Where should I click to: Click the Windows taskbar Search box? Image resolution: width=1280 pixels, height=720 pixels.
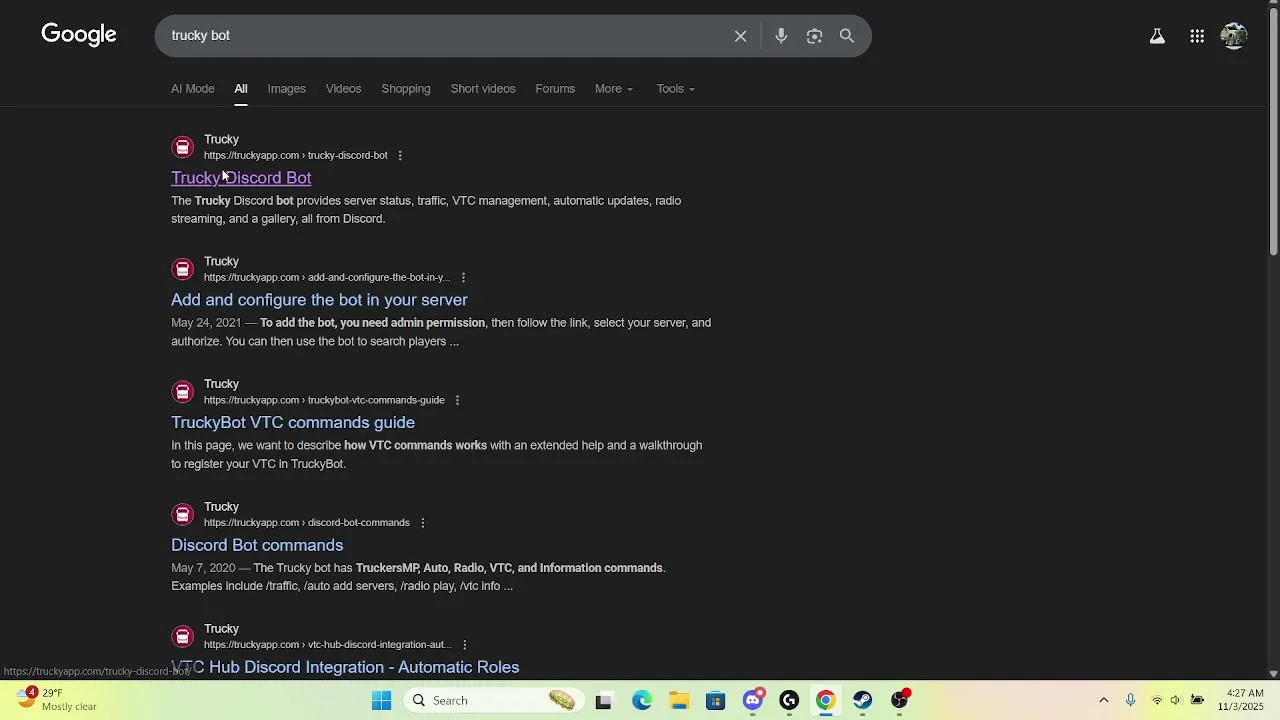(x=494, y=700)
